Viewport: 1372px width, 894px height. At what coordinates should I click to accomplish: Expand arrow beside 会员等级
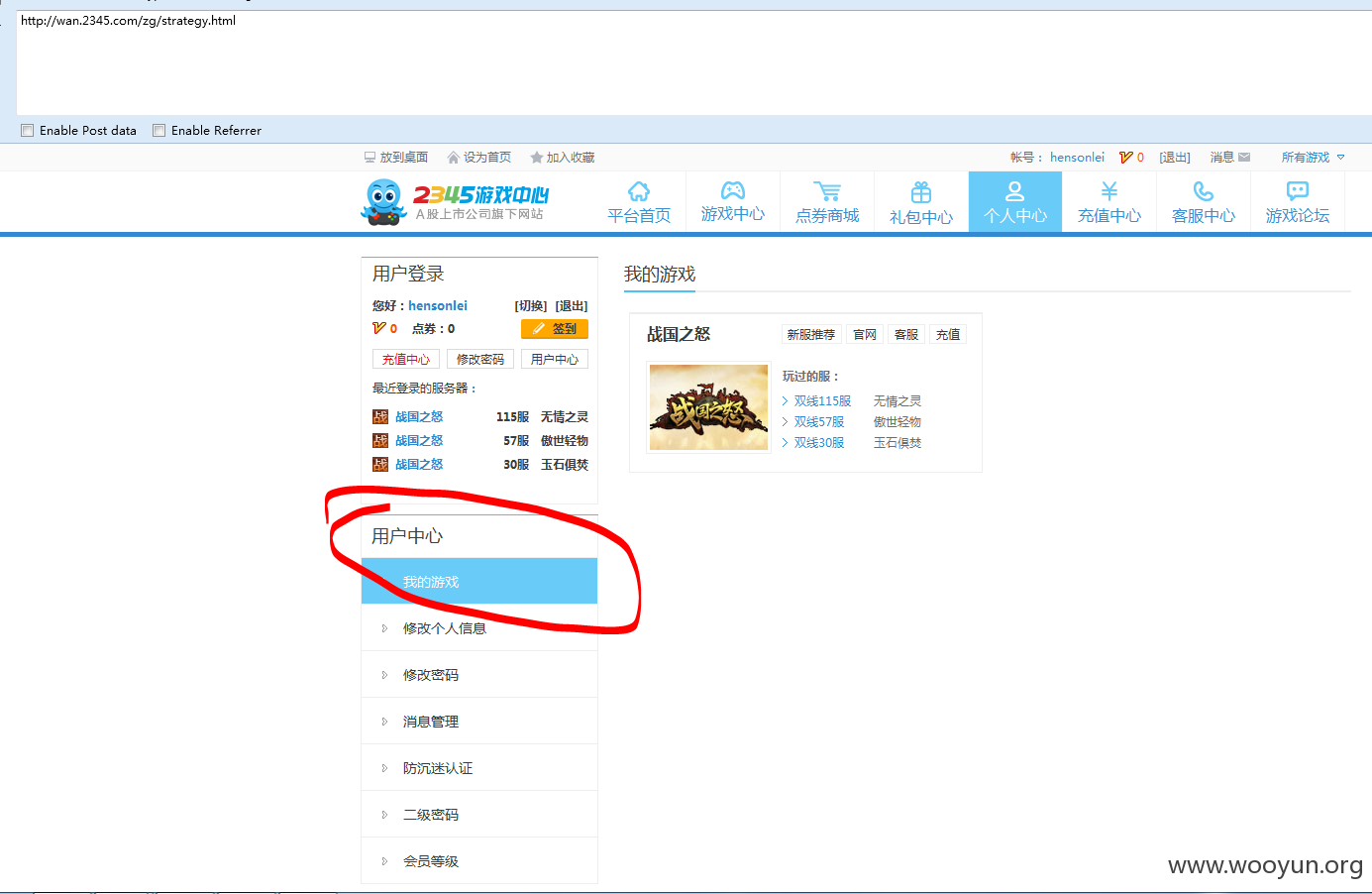[384, 861]
